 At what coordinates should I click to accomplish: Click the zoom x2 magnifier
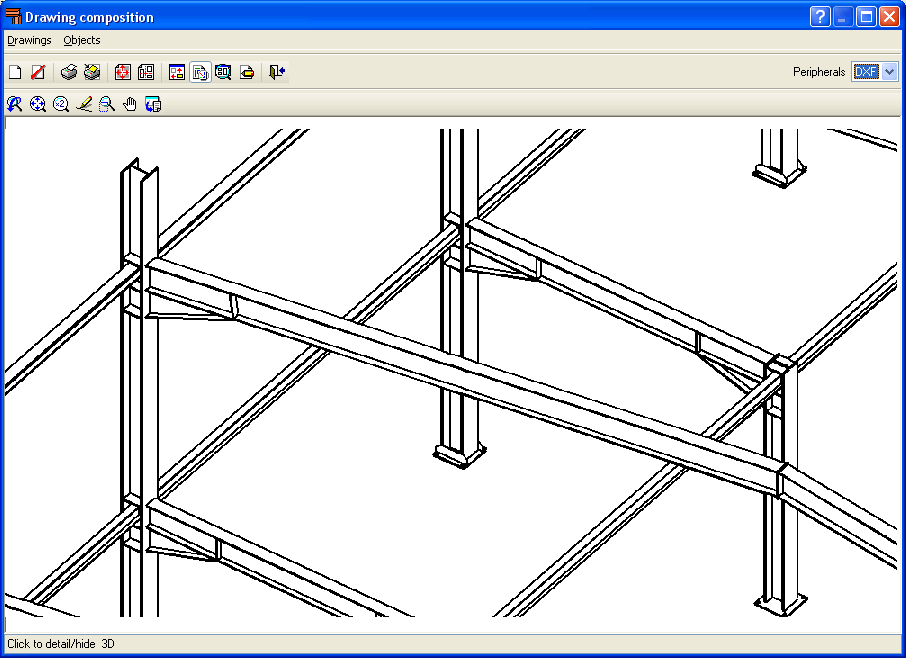pos(61,105)
